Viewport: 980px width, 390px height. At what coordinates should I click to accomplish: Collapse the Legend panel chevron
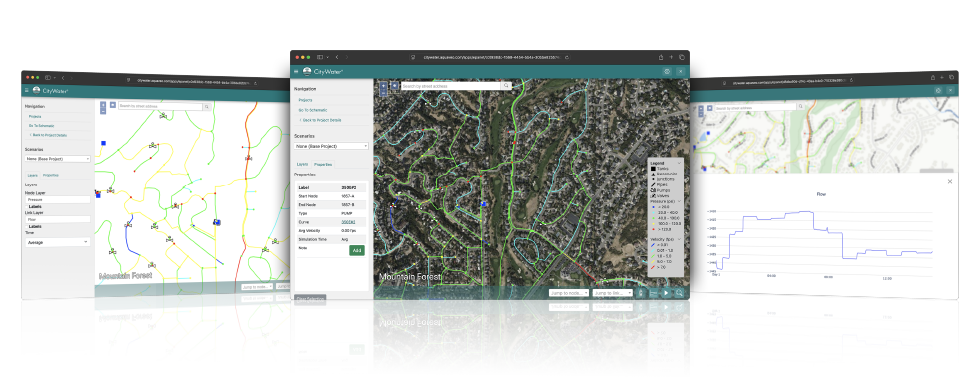(x=679, y=162)
